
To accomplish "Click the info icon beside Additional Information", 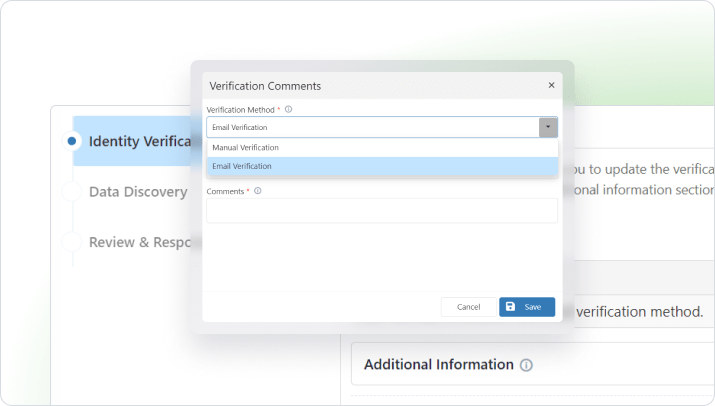I will pos(526,365).
